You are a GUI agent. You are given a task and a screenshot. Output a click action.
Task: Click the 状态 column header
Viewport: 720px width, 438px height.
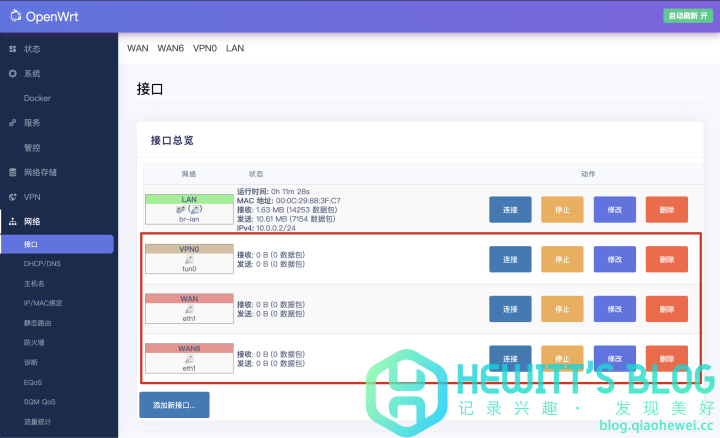256,174
